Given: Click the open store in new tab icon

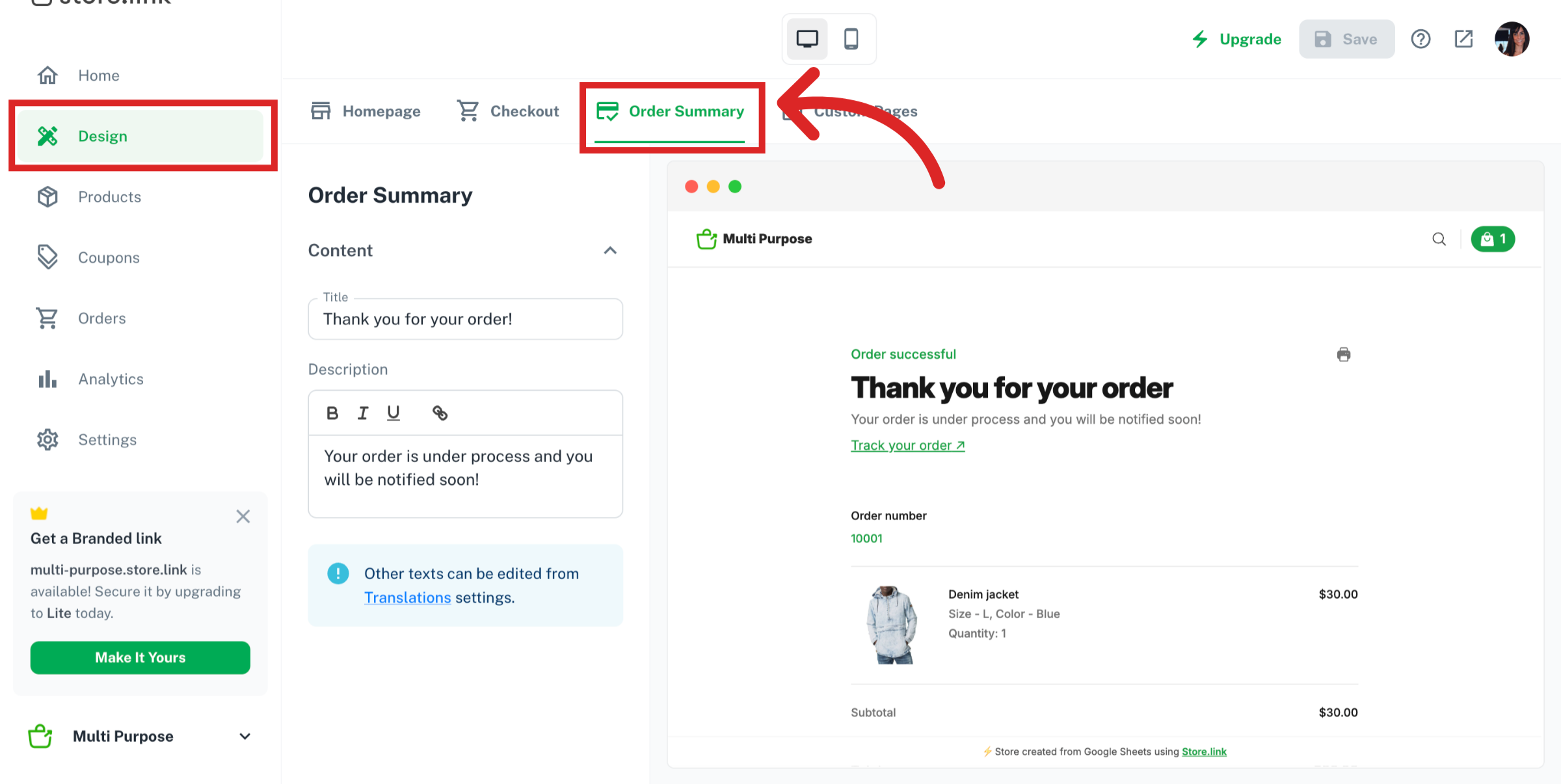Looking at the screenshot, I should pos(1463,39).
